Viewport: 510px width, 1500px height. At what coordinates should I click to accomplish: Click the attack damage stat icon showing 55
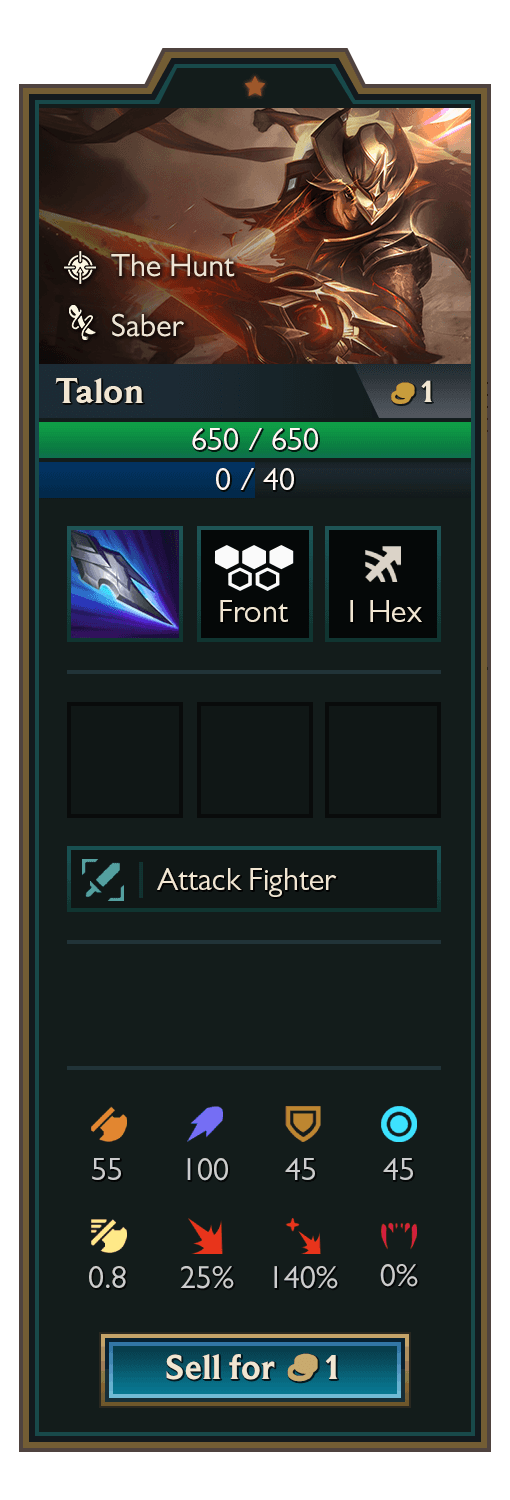[x=107, y=1126]
